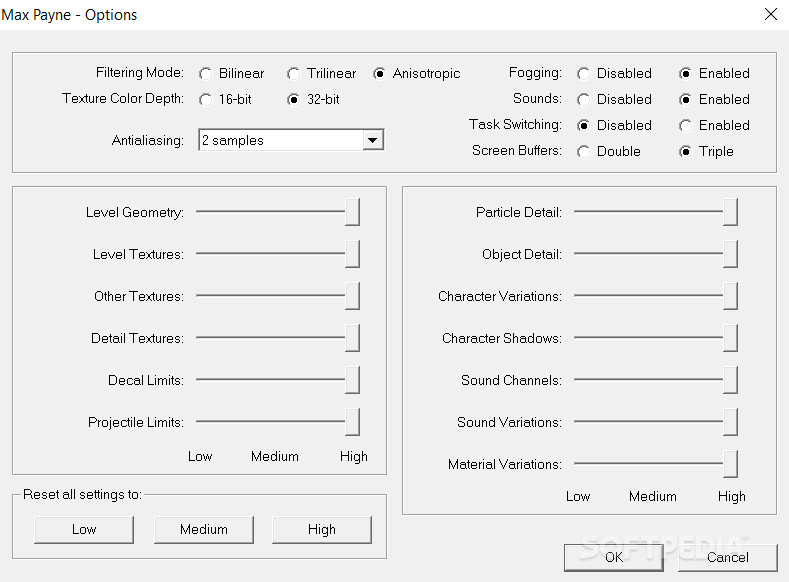Click the Particle Detail slider handle
Image resolution: width=789 pixels, height=582 pixels.
coord(730,212)
